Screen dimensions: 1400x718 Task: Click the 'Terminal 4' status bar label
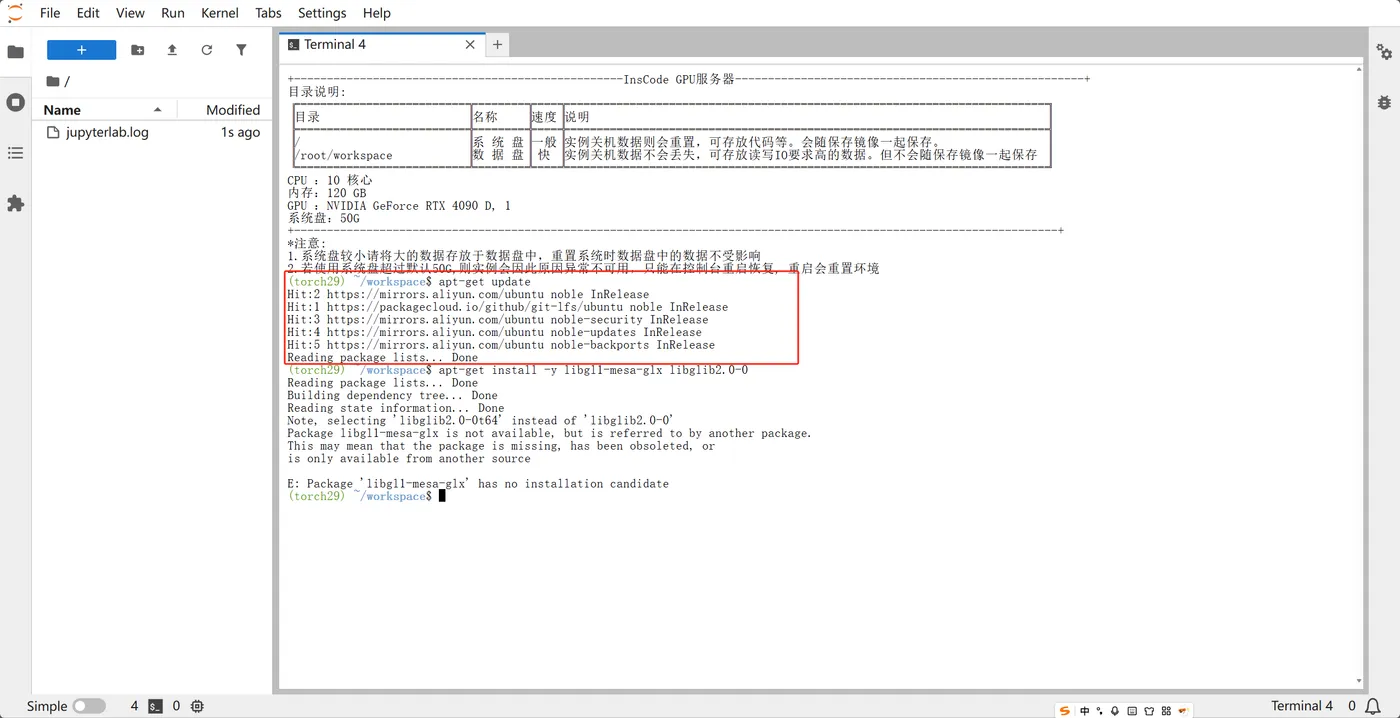pos(1301,706)
